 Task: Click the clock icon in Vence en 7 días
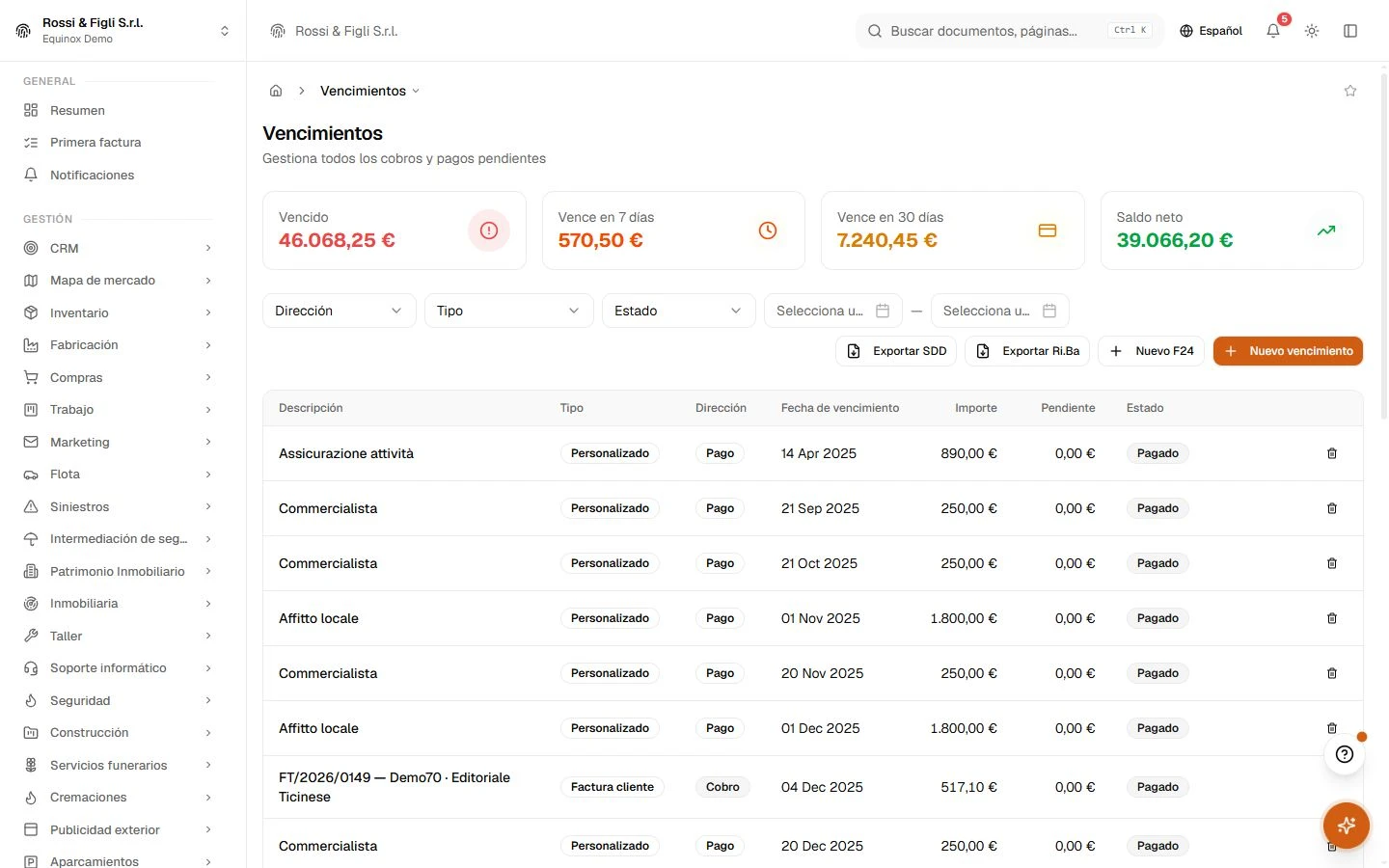pos(768,231)
